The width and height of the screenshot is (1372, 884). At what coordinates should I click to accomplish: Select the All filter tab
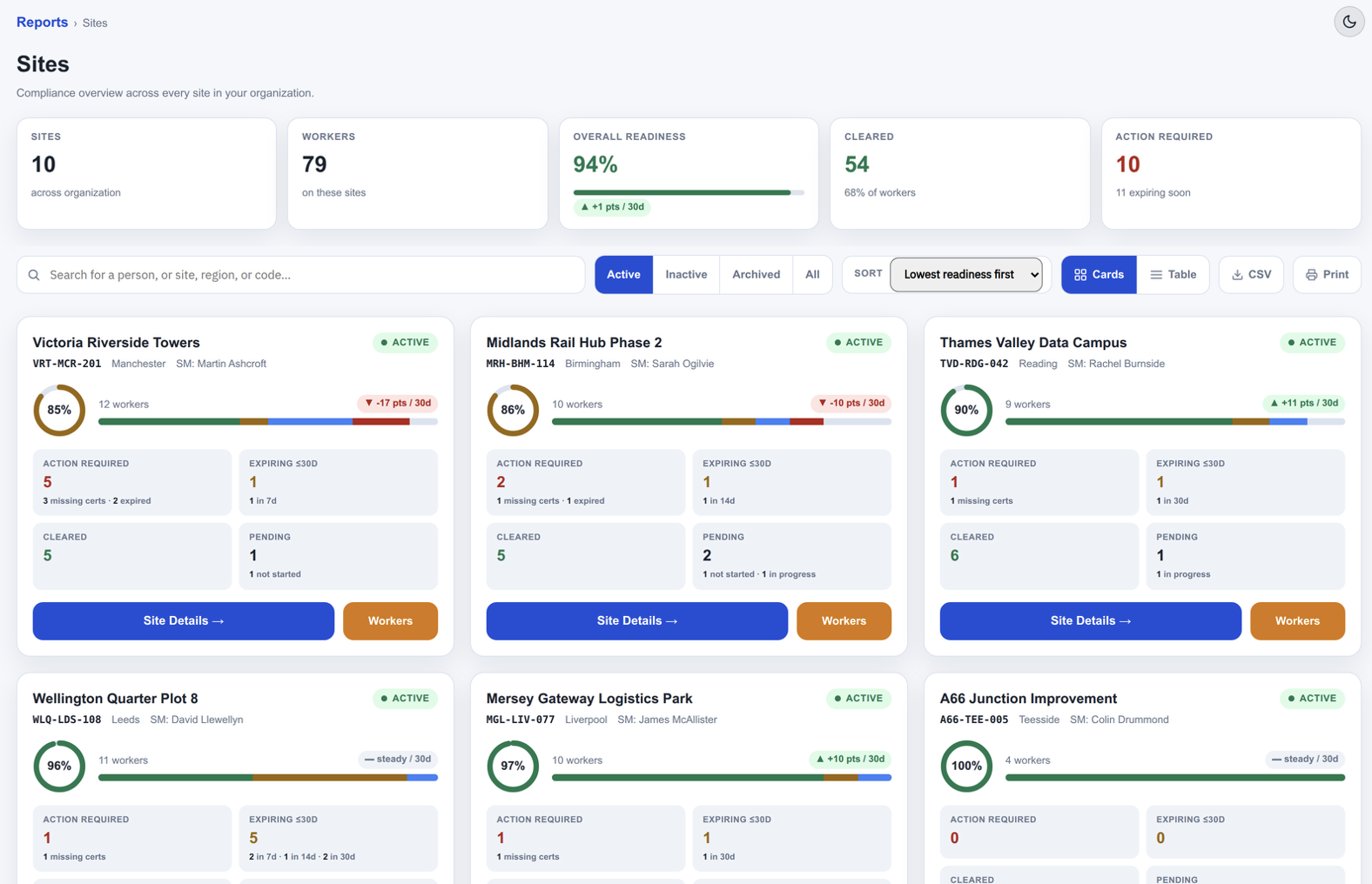[x=812, y=275]
